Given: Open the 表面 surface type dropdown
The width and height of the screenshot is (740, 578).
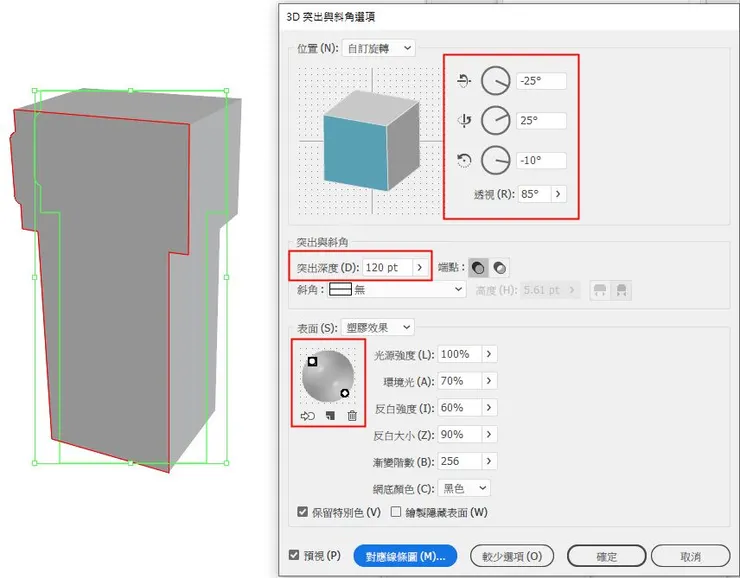Looking at the screenshot, I should 378,327.
